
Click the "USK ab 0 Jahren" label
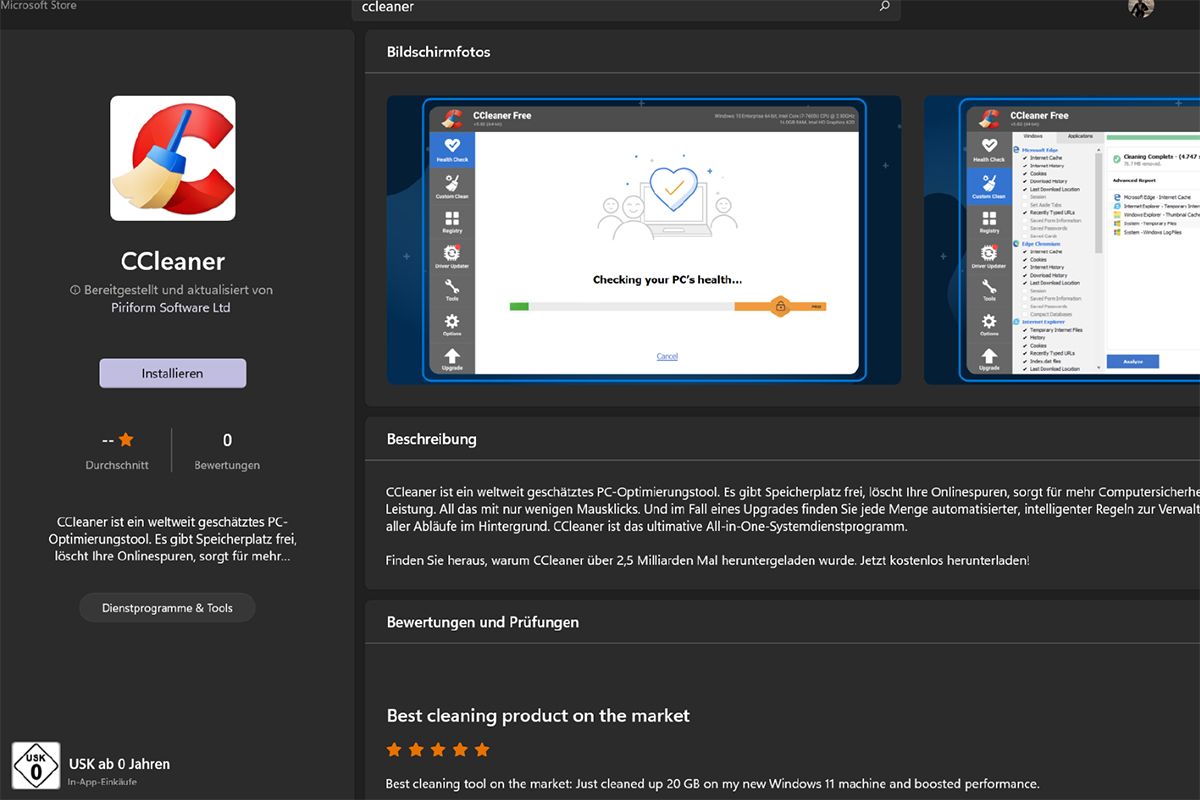pyautogui.click(x=119, y=764)
